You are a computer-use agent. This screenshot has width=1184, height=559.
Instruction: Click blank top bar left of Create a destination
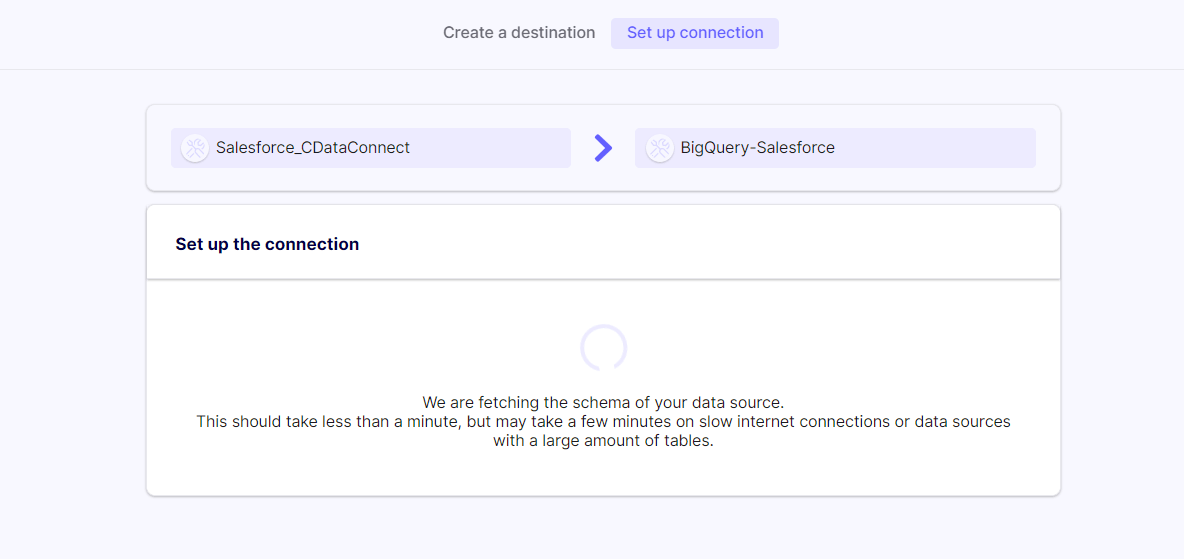200,33
